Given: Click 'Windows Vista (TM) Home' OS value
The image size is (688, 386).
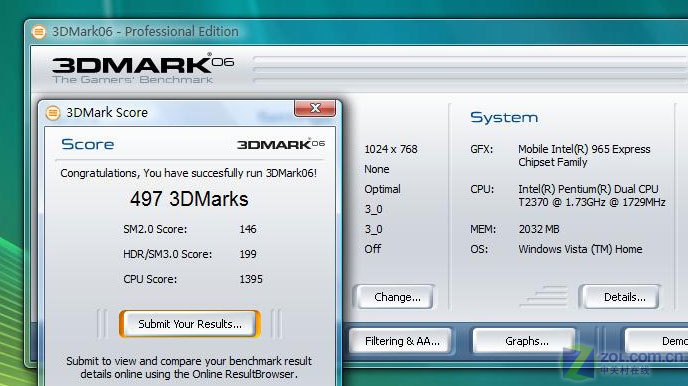Looking at the screenshot, I should pos(580,249).
